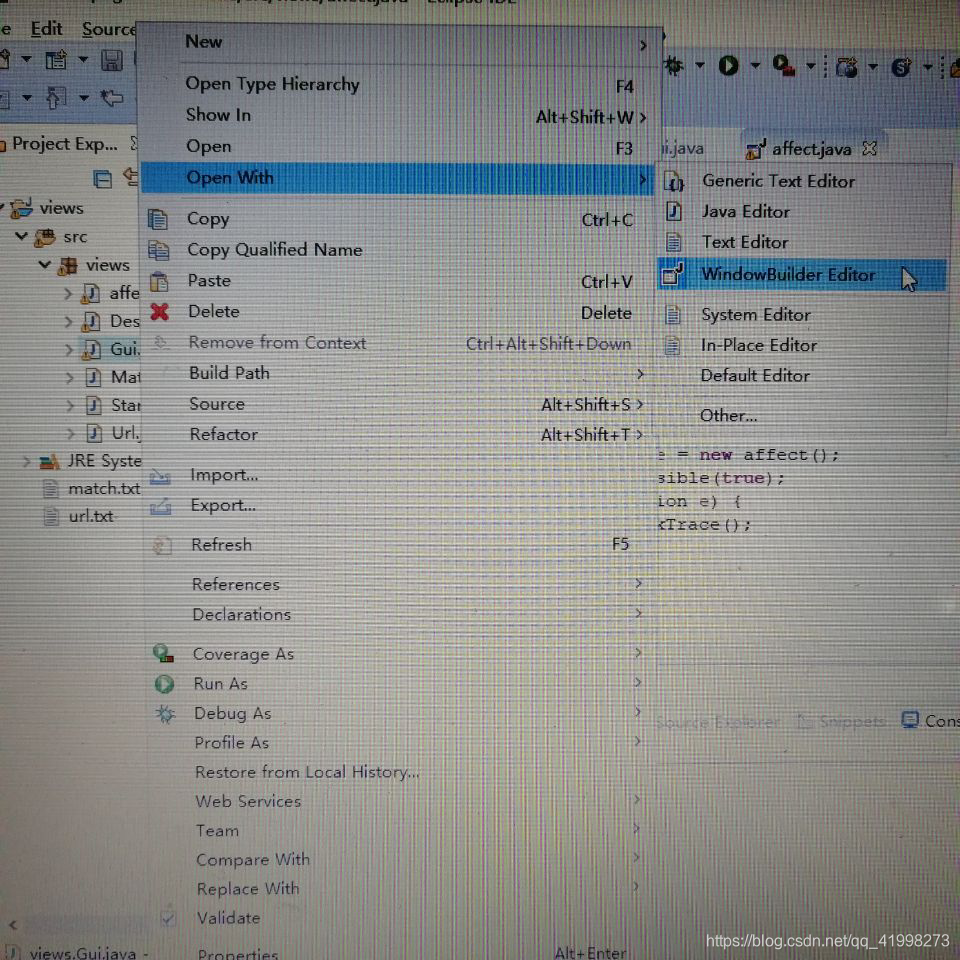Expand the Des file tree node

click(69, 321)
